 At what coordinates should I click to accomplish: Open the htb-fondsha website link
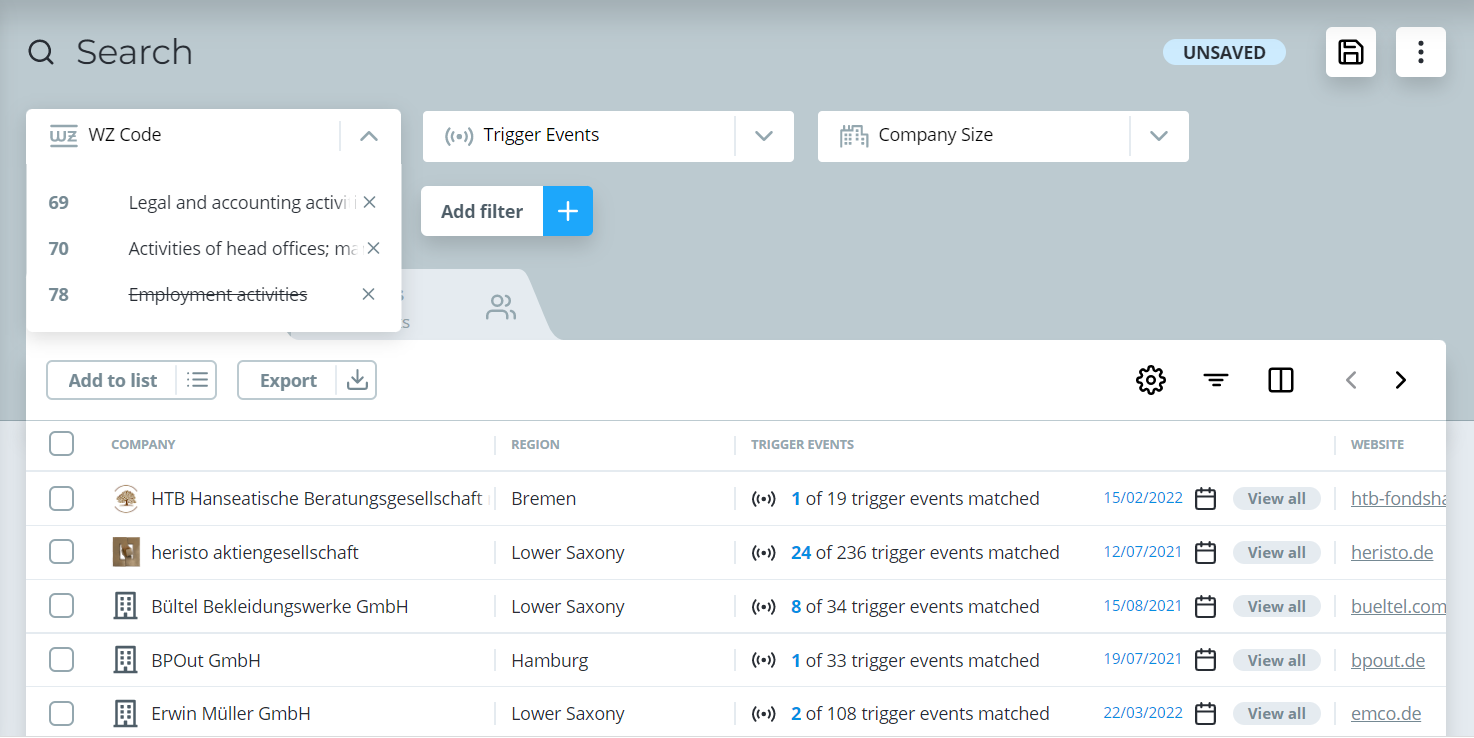coord(1398,498)
